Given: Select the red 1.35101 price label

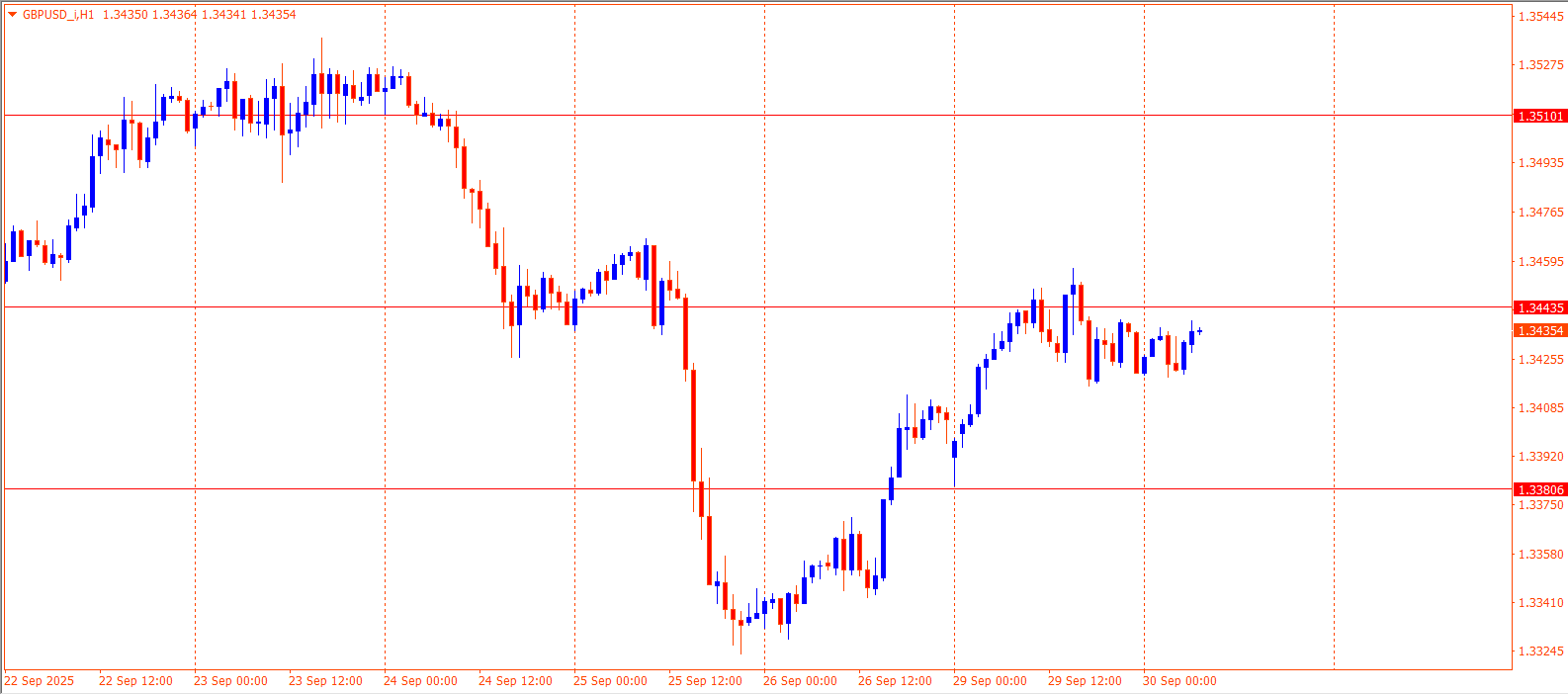Looking at the screenshot, I should point(1540,117).
